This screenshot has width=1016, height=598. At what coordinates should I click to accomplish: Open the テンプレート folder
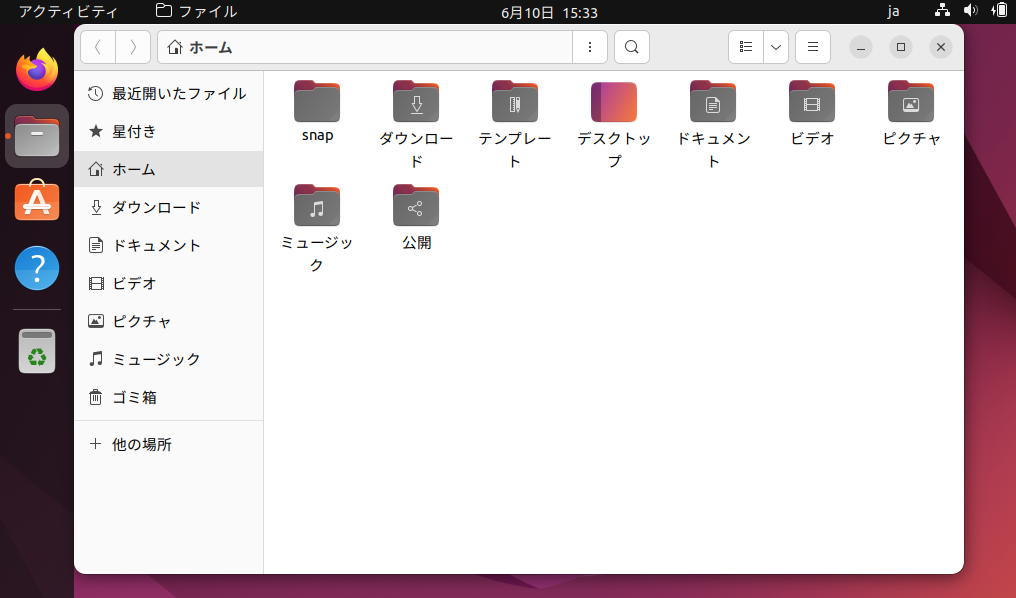point(514,102)
